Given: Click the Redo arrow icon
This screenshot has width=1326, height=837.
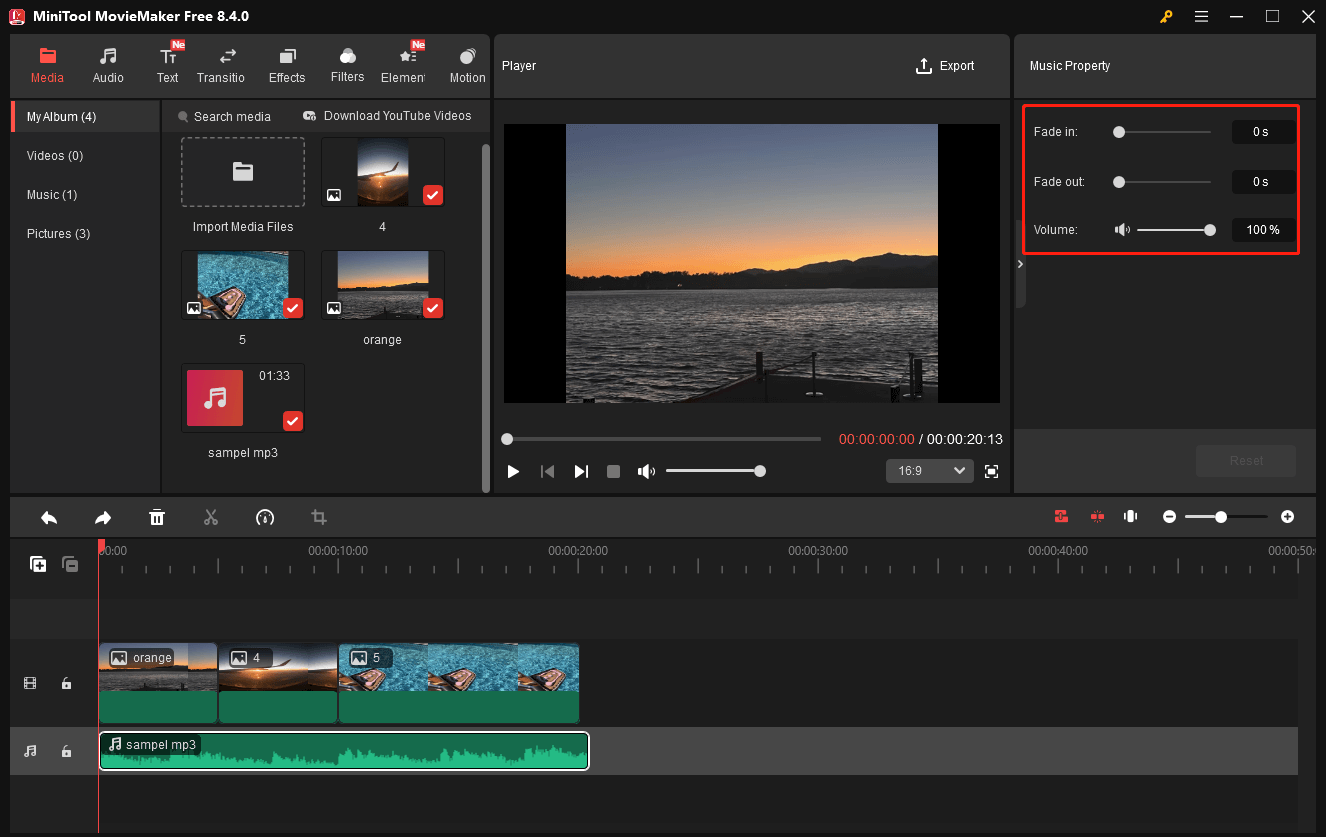Looking at the screenshot, I should point(103,517).
